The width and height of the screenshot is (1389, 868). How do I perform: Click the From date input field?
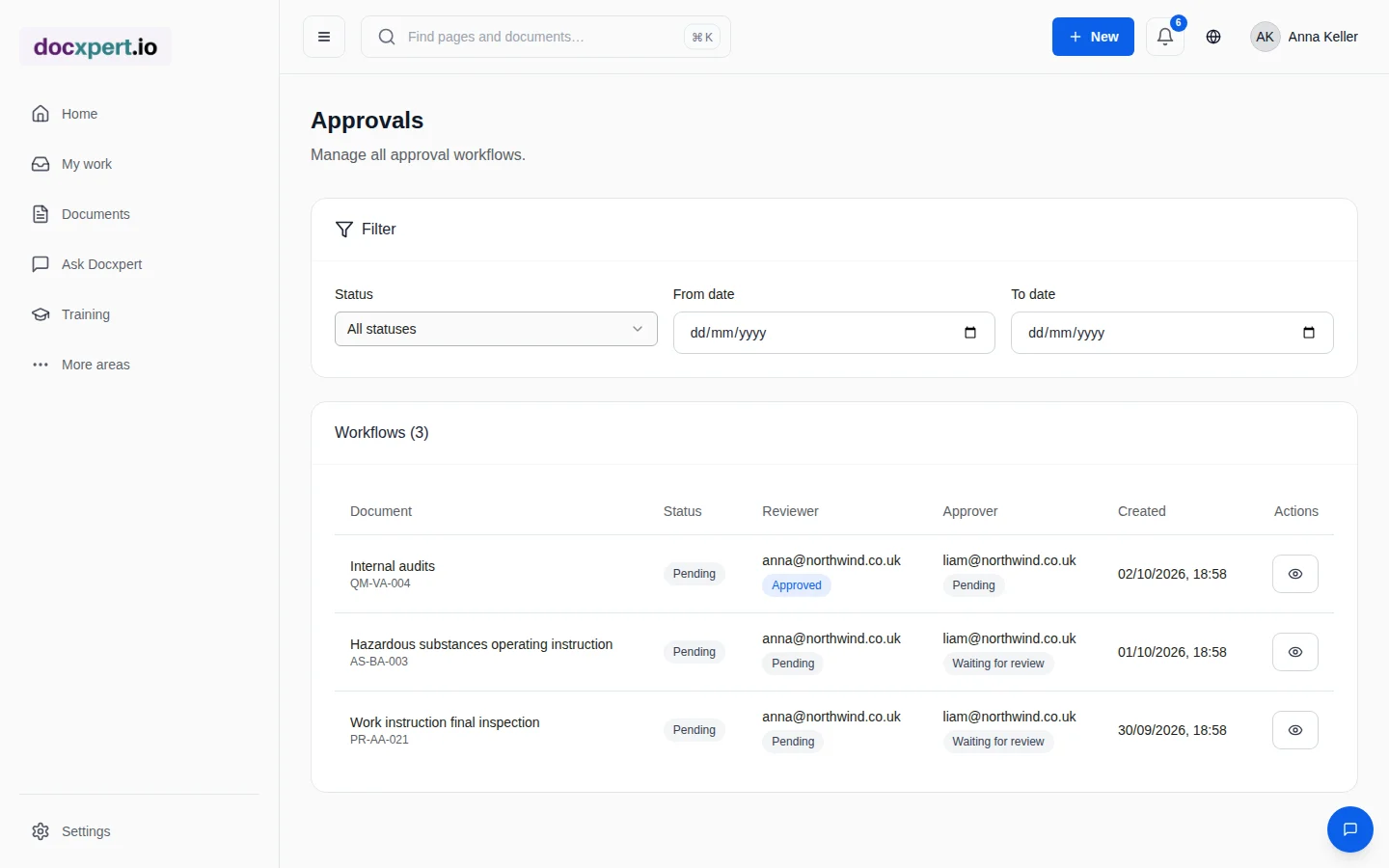(833, 333)
